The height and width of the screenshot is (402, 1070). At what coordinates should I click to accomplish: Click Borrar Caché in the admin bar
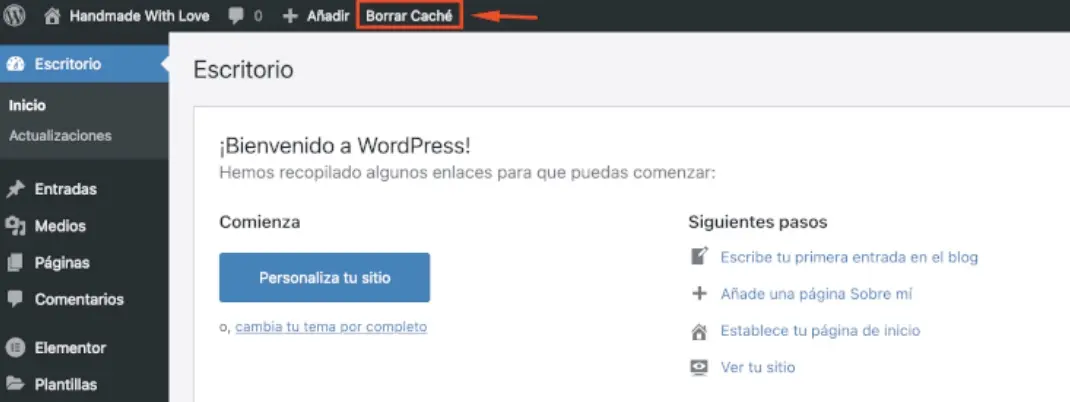tap(409, 16)
